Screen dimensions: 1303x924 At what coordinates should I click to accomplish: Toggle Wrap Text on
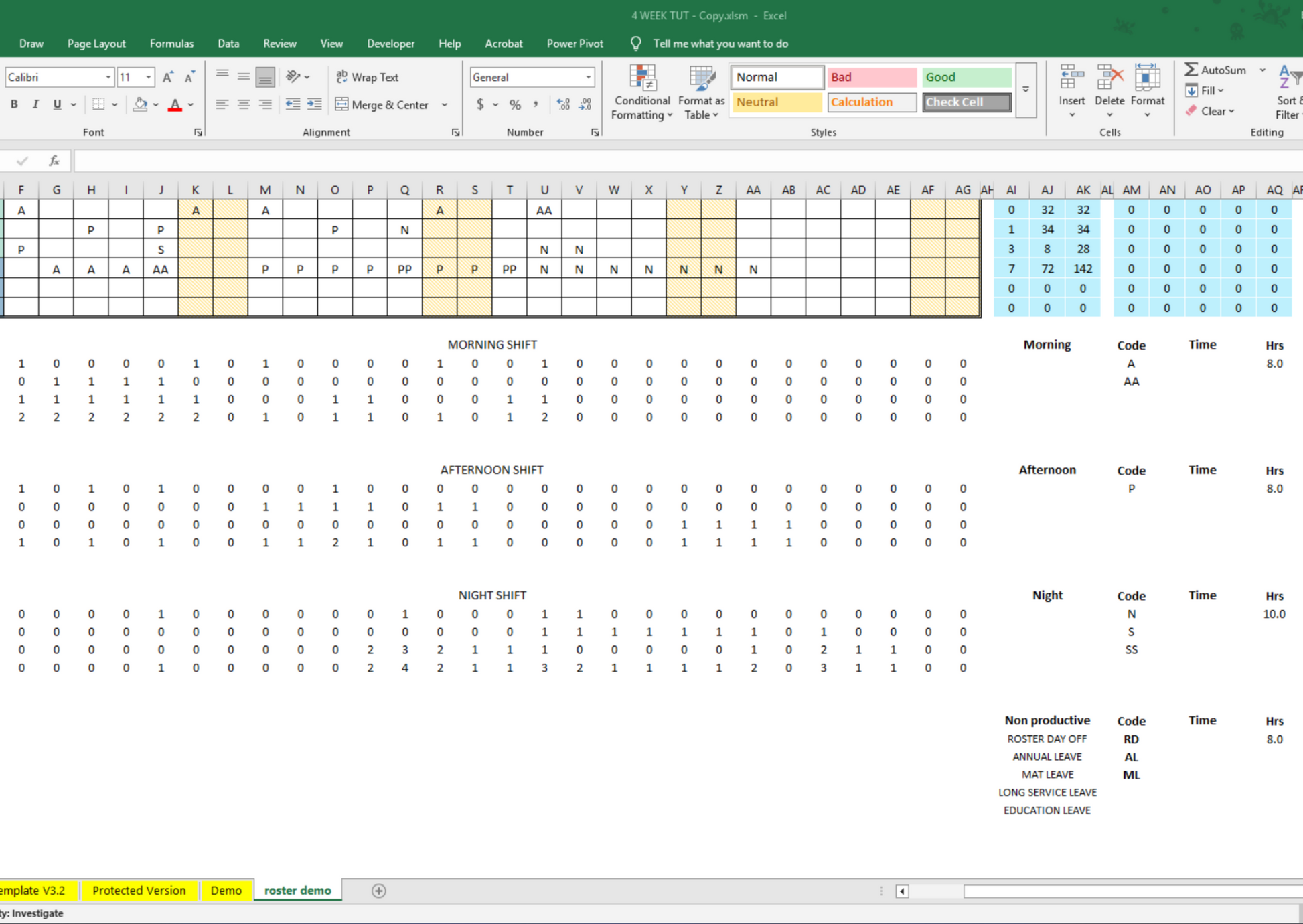coord(368,77)
